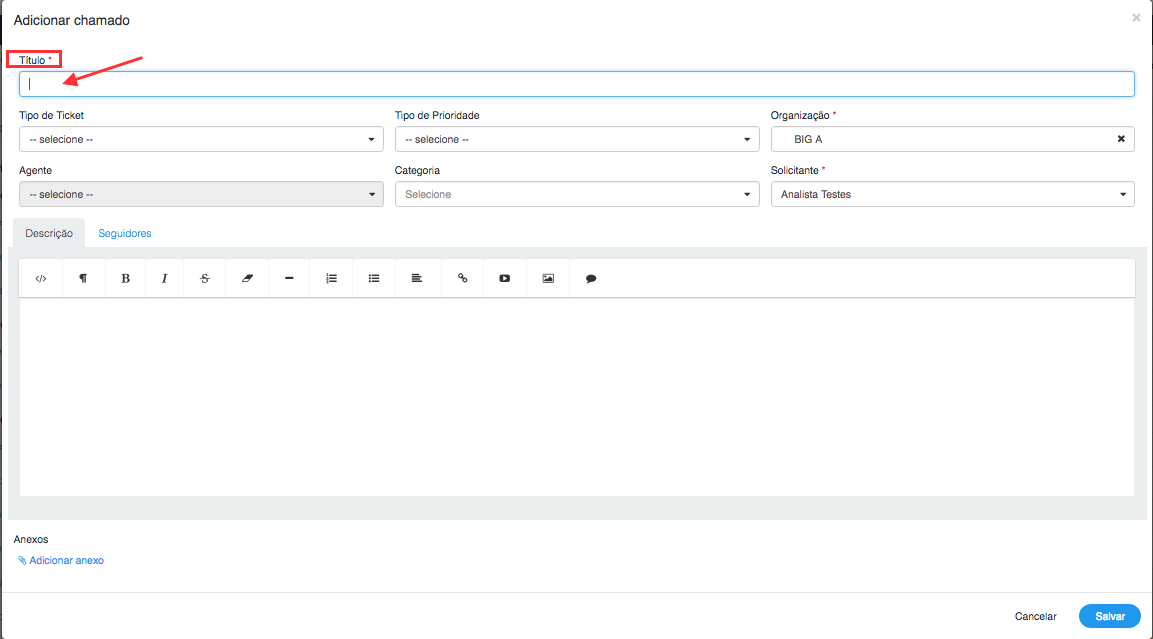1153x639 pixels.
Task: Insert a numbered list in editor
Action: pyautogui.click(x=332, y=279)
